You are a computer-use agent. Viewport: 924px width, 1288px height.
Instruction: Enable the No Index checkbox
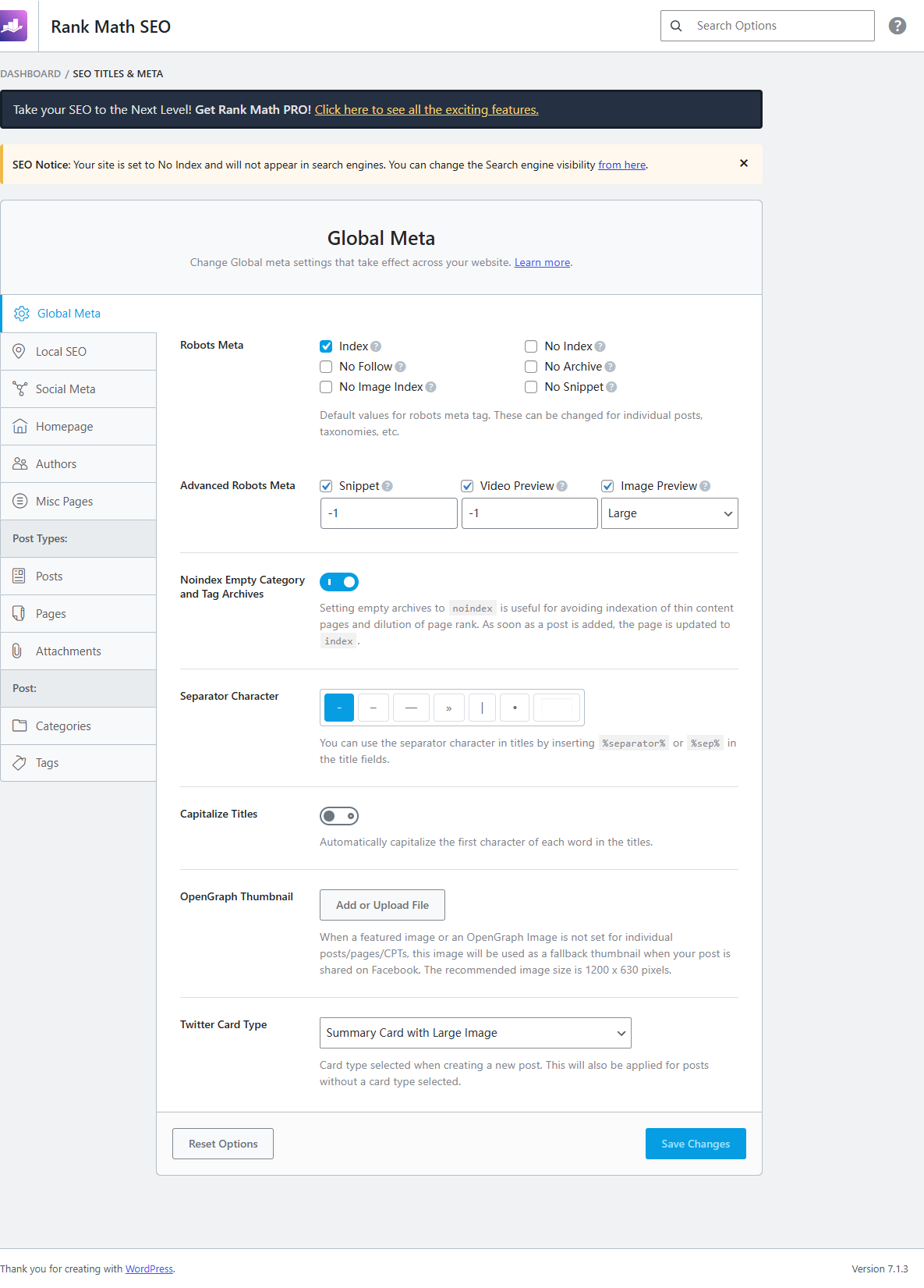tap(531, 346)
